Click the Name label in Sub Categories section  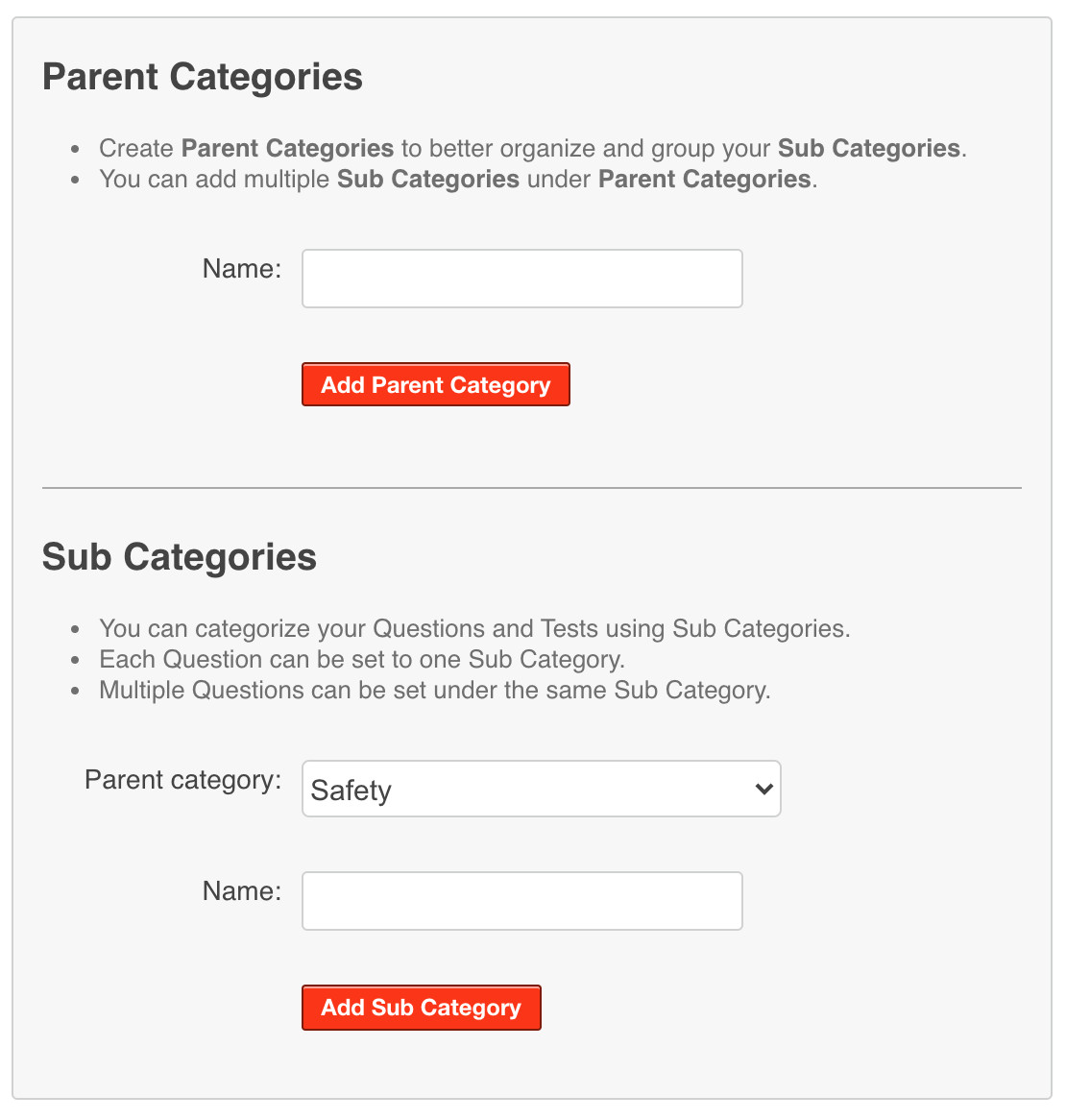[x=242, y=891]
